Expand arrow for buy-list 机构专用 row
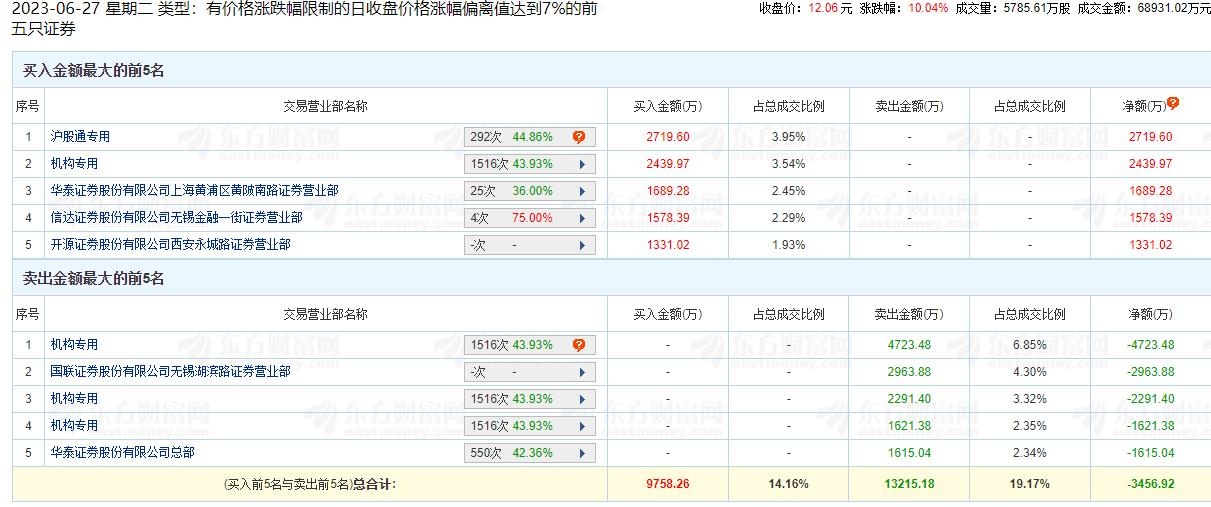This screenshot has width=1211, height=507. [x=581, y=164]
